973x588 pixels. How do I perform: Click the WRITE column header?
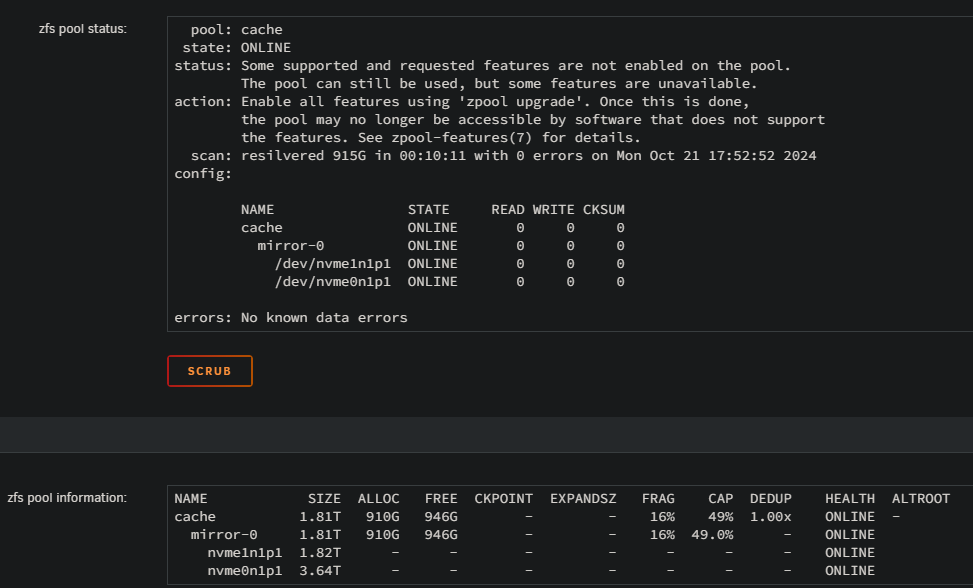(554, 210)
